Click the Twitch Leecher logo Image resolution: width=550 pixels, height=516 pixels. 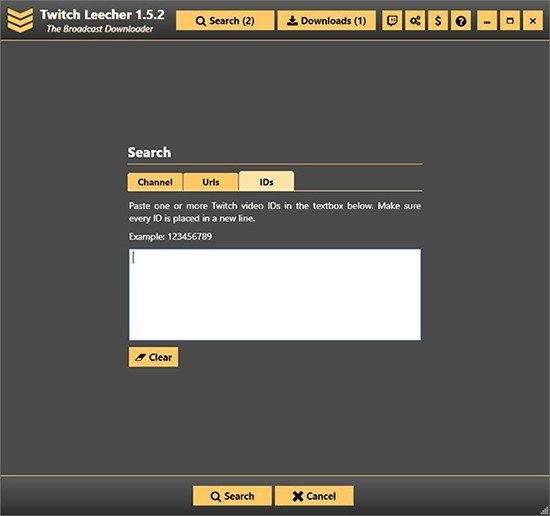tap(20, 20)
